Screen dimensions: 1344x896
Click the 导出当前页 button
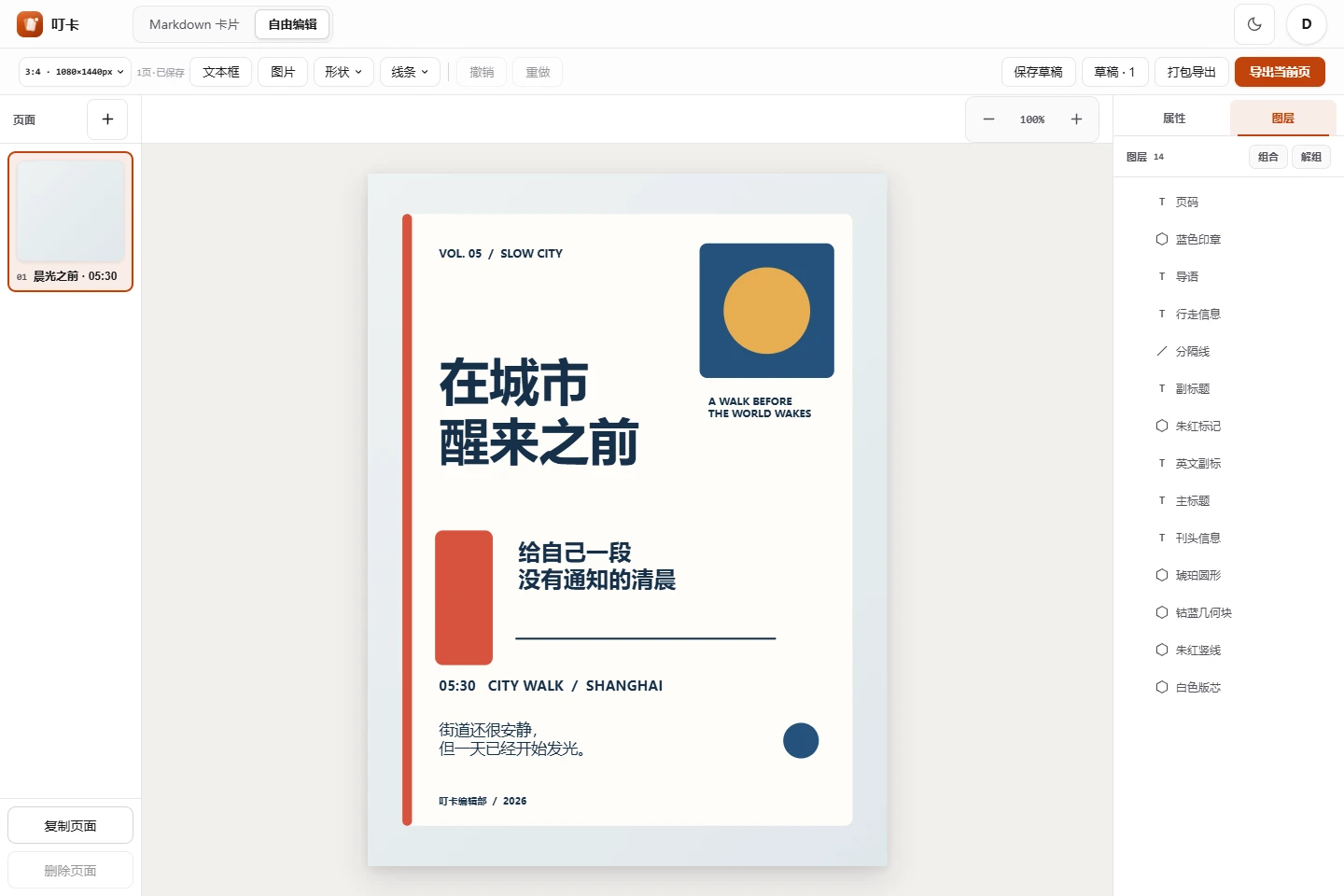tap(1280, 72)
